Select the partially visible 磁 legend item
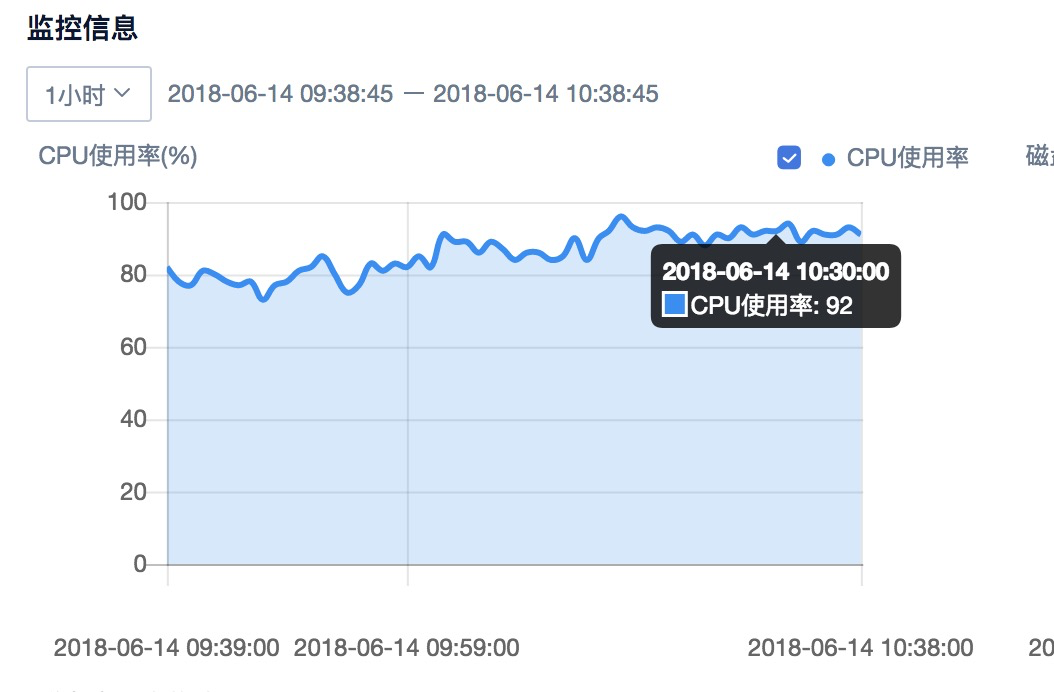 (x=1039, y=156)
